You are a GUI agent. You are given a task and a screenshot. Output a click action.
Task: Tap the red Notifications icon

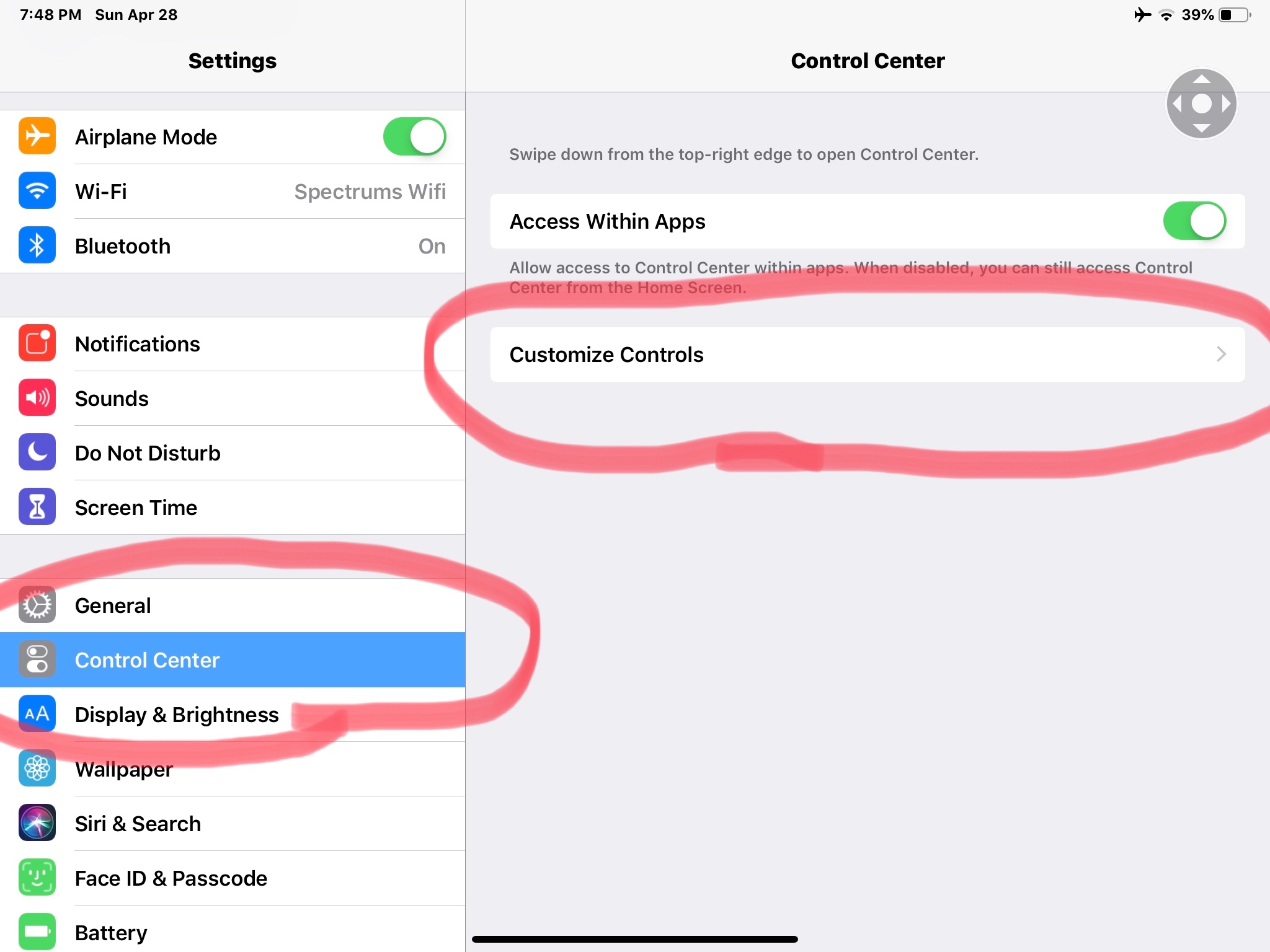[x=37, y=343]
